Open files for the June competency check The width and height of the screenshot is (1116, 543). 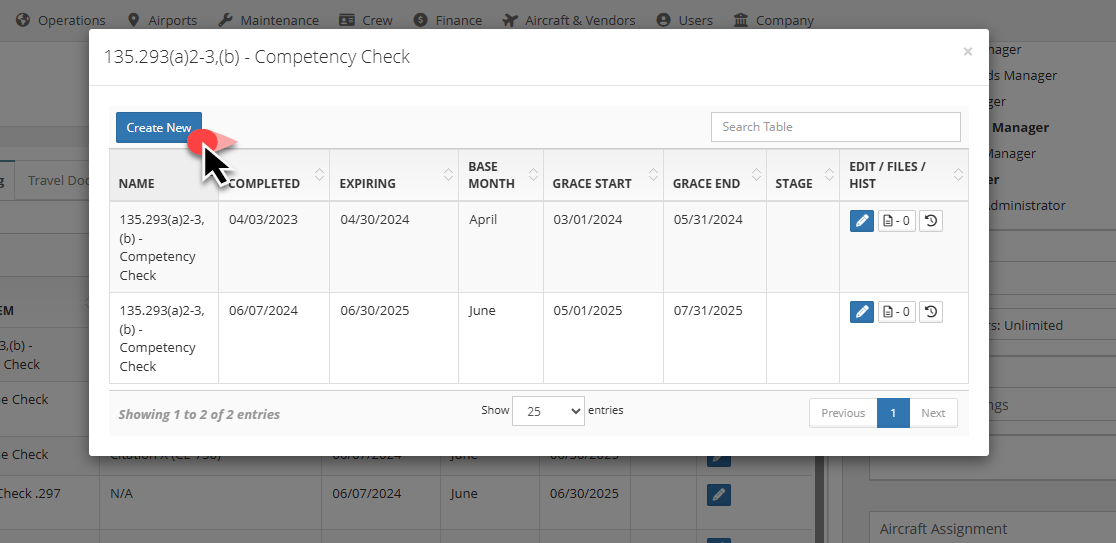(x=897, y=312)
